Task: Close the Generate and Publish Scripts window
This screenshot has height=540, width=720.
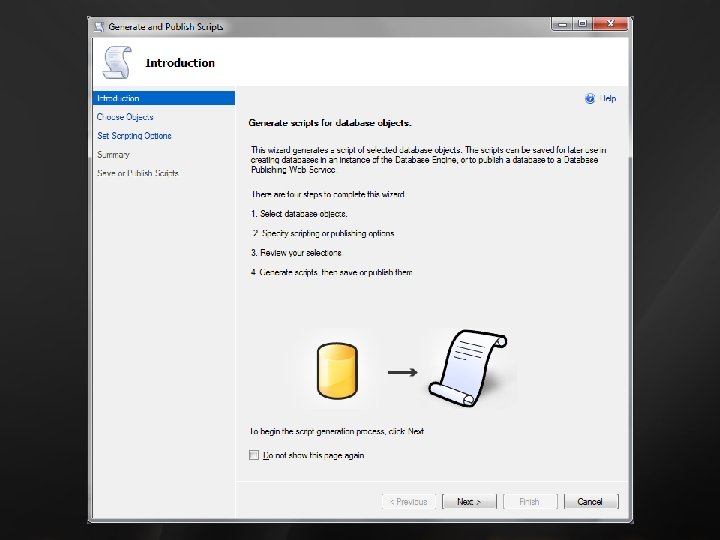Action: [x=610, y=24]
